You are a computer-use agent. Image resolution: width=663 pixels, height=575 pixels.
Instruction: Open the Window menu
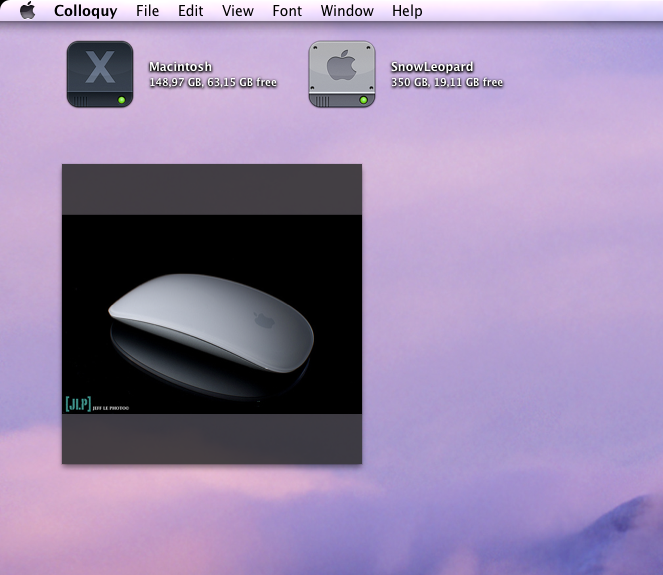[347, 11]
